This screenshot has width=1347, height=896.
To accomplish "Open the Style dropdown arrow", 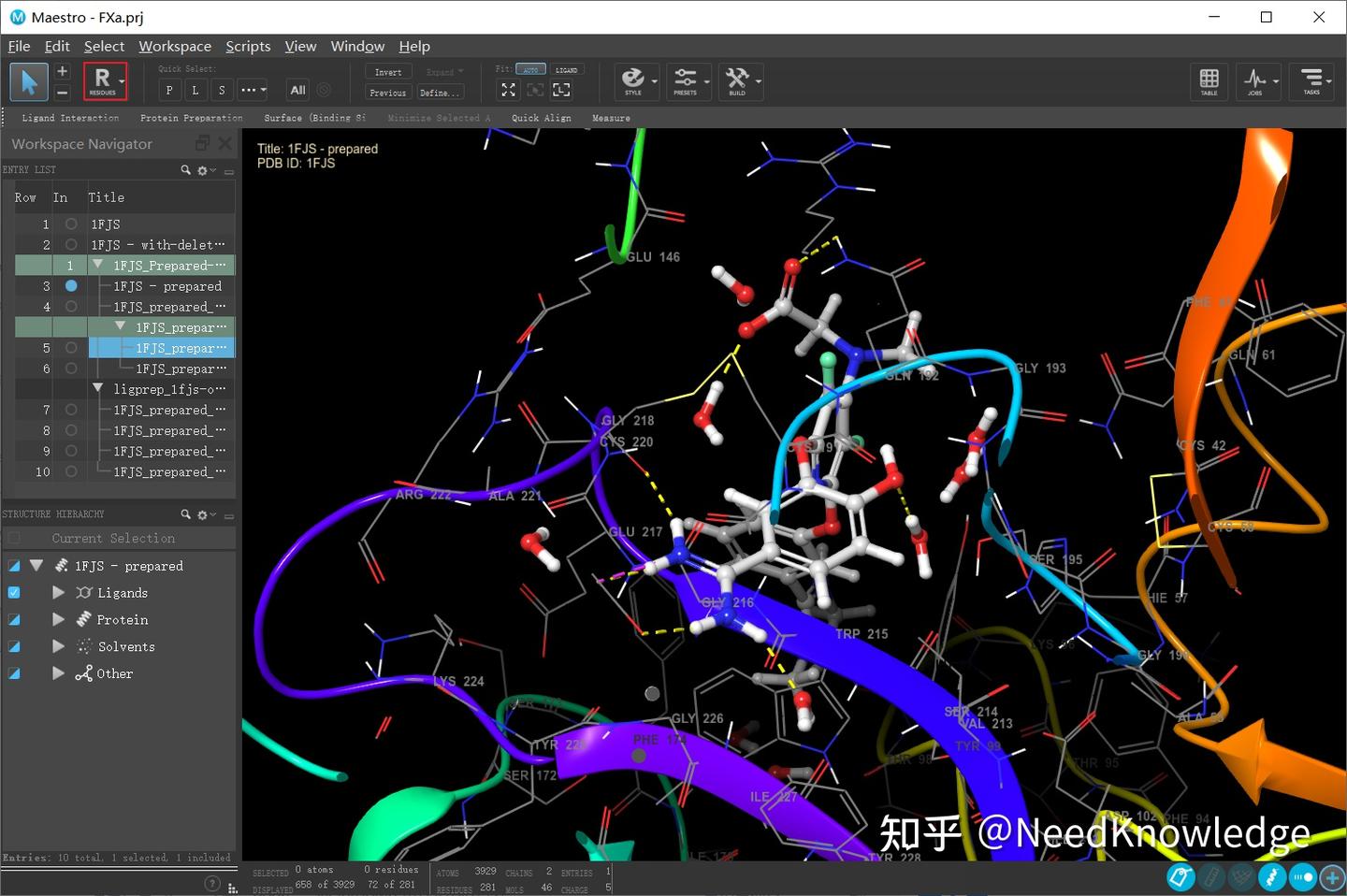I will [x=655, y=82].
